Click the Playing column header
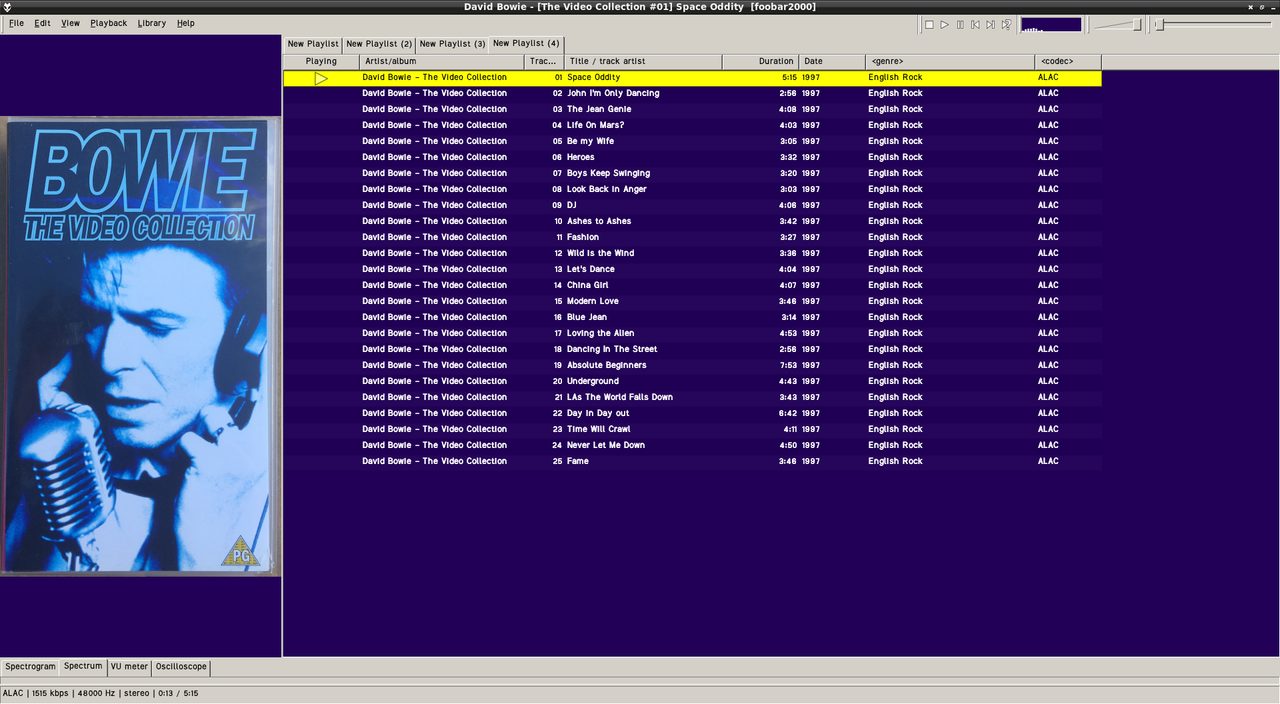 [321, 61]
